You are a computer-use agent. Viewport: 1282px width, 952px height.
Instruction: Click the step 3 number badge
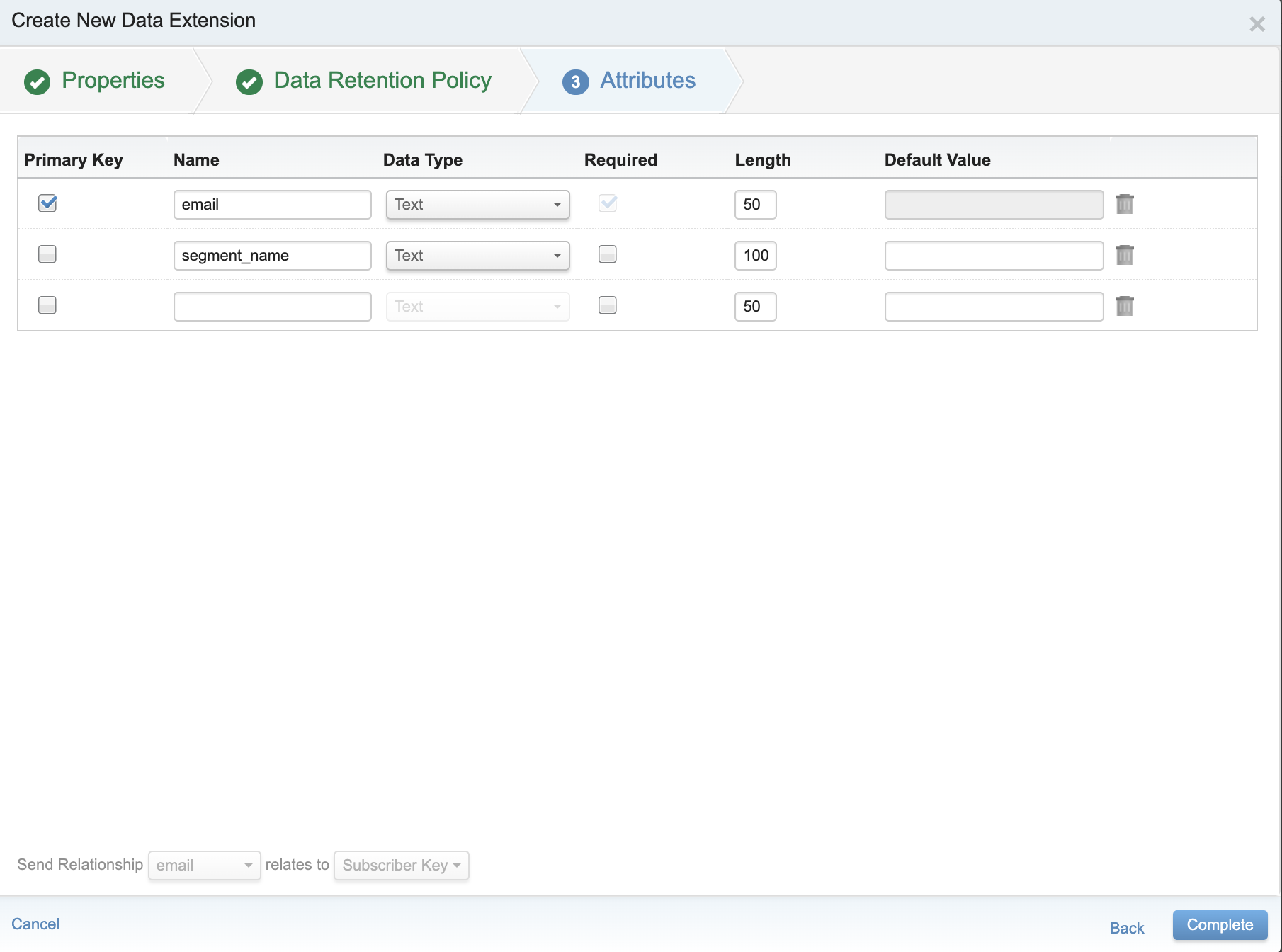point(575,81)
